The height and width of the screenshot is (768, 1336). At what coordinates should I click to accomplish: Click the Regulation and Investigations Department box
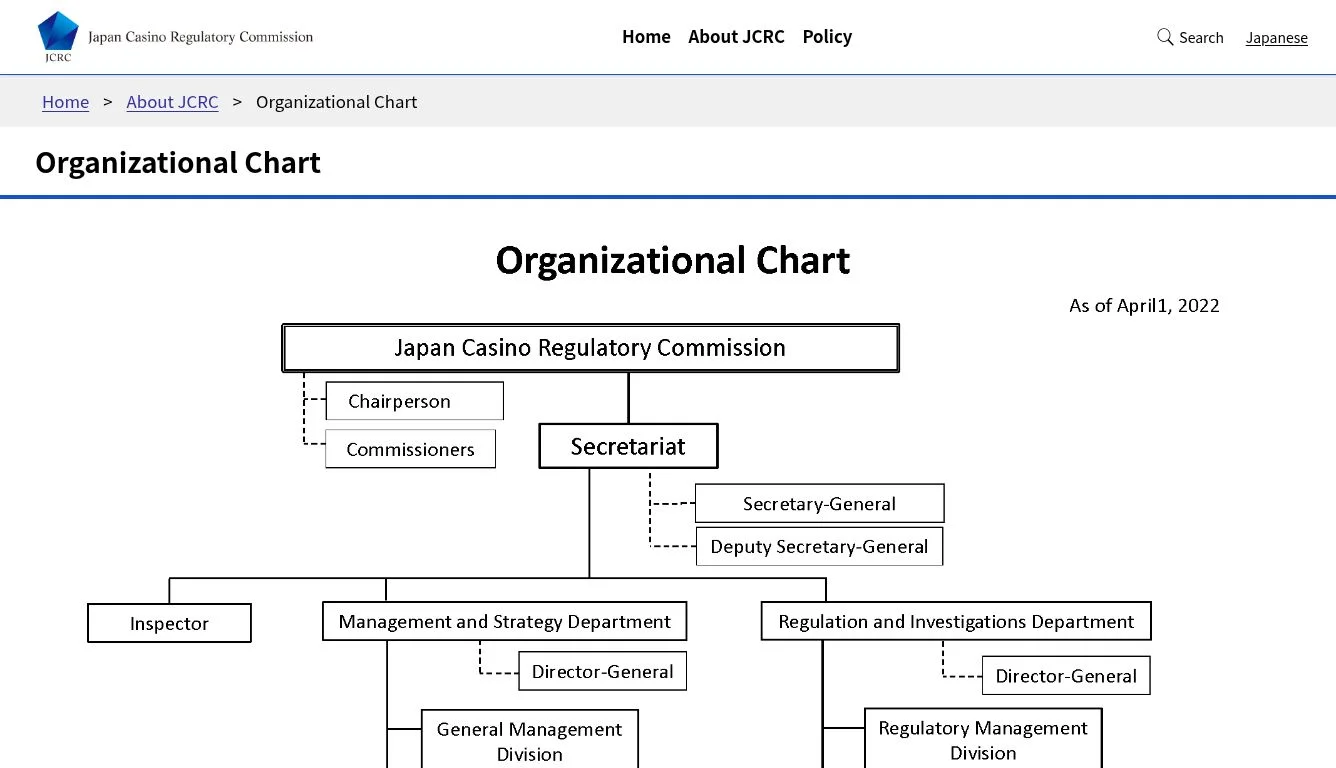click(955, 621)
